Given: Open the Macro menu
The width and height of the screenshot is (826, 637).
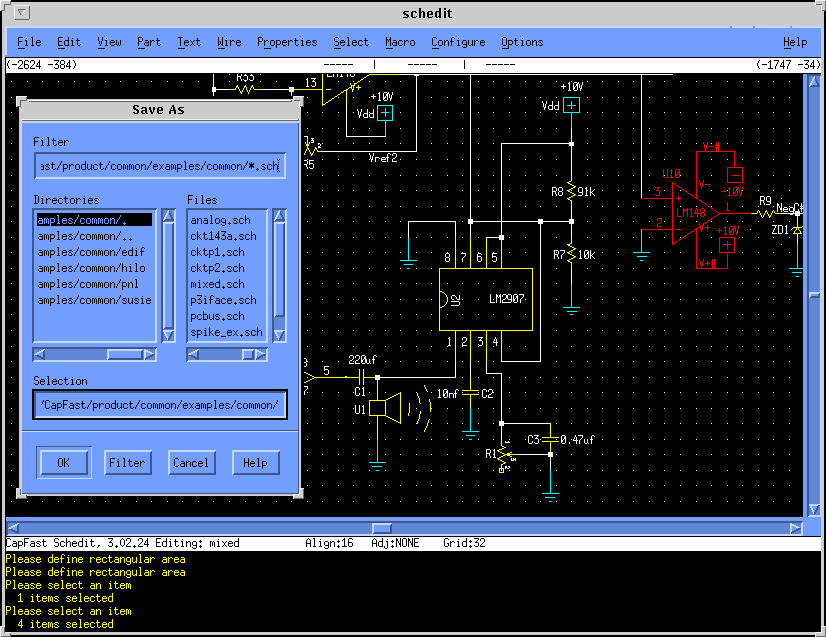Looking at the screenshot, I should click(400, 42).
